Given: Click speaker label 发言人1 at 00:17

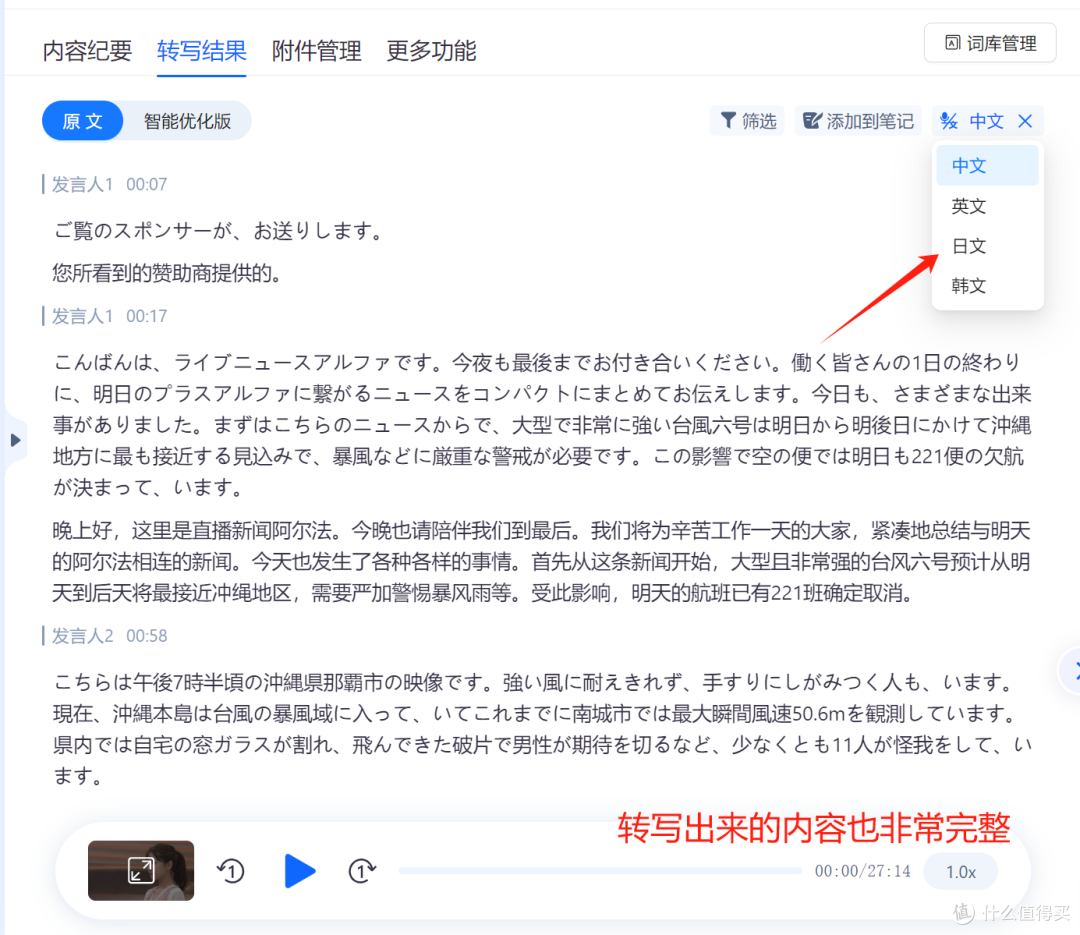Looking at the screenshot, I should (83, 316).
